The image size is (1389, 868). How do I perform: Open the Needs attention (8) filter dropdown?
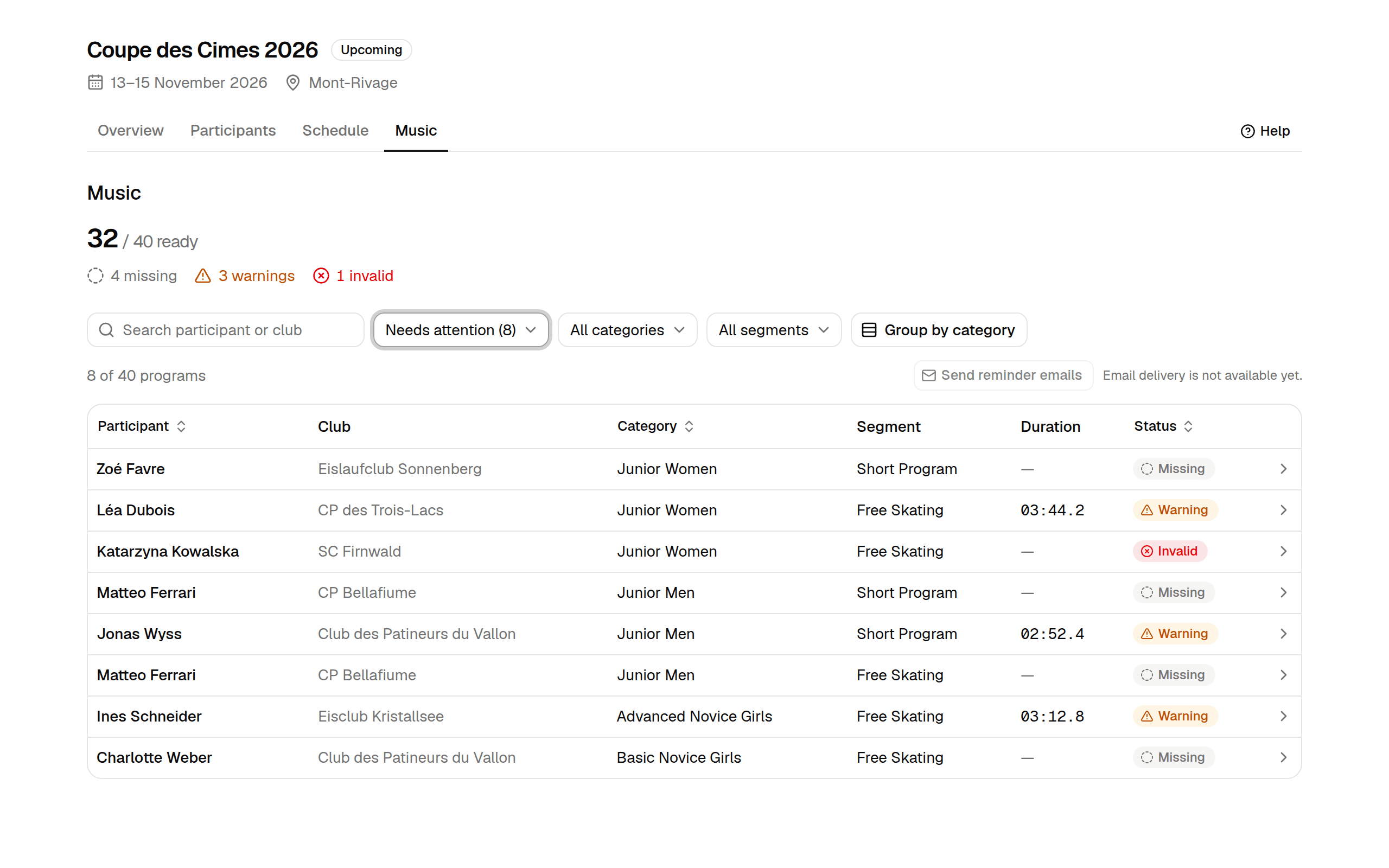(461, 330)
